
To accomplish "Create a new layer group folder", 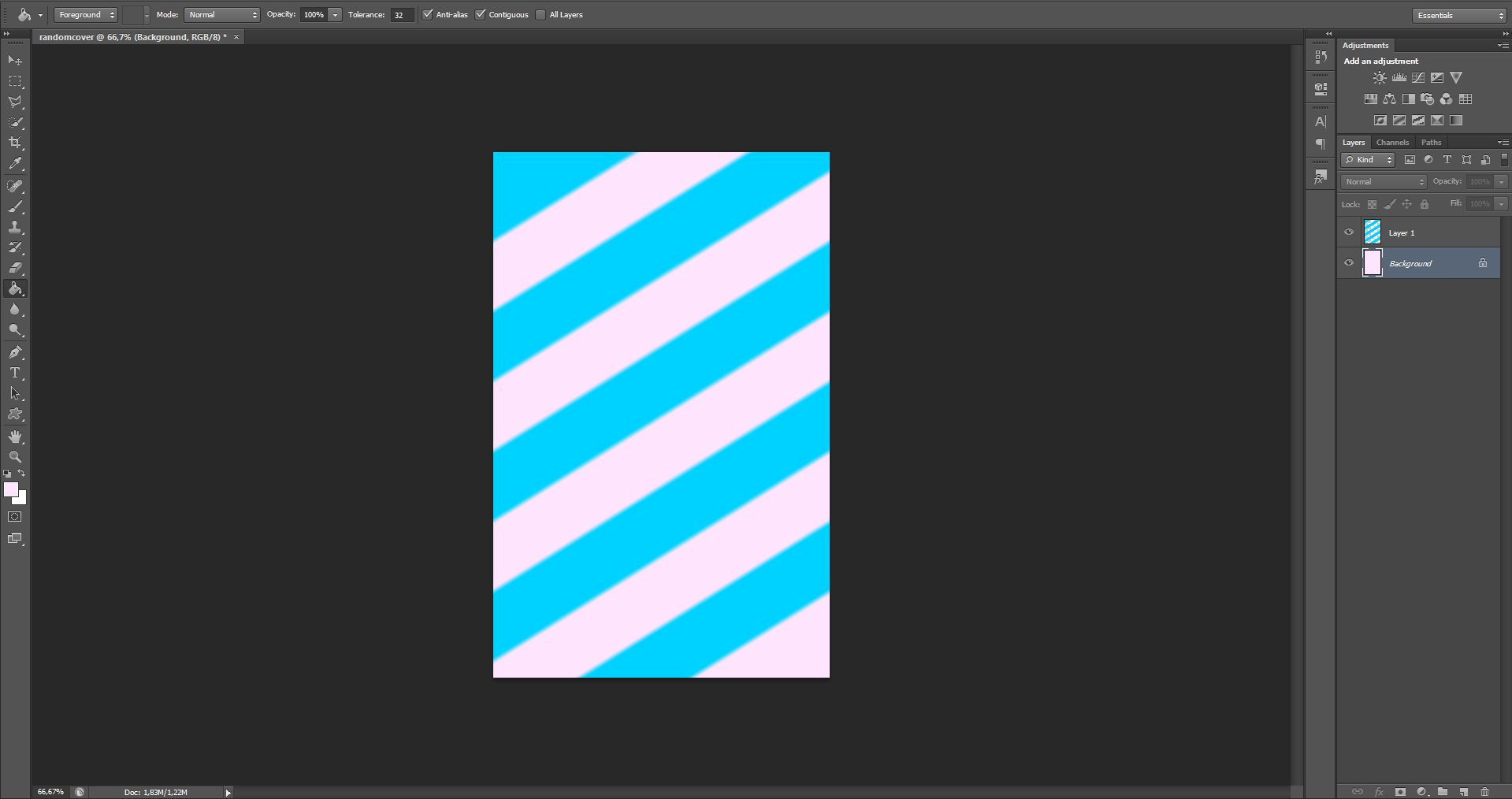I will [x=1443, y=792].
